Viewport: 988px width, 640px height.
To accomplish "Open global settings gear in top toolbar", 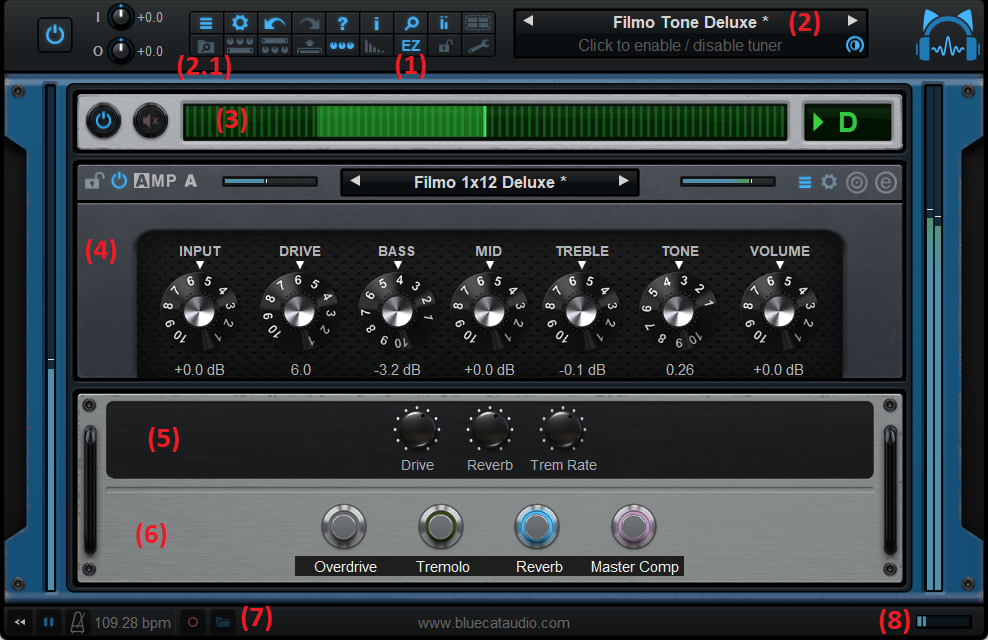I will point(240,23).
